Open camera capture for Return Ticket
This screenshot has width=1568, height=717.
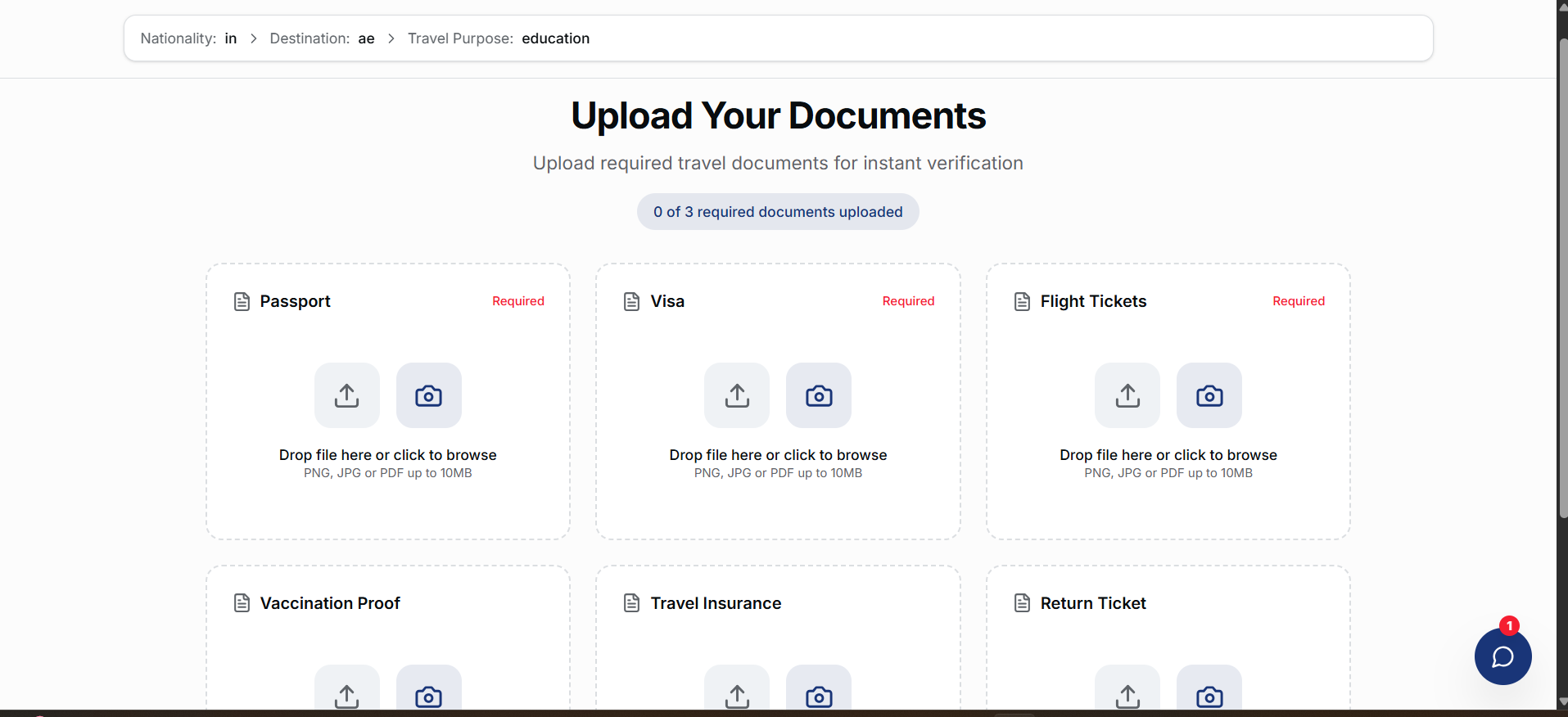[1209, 688]
